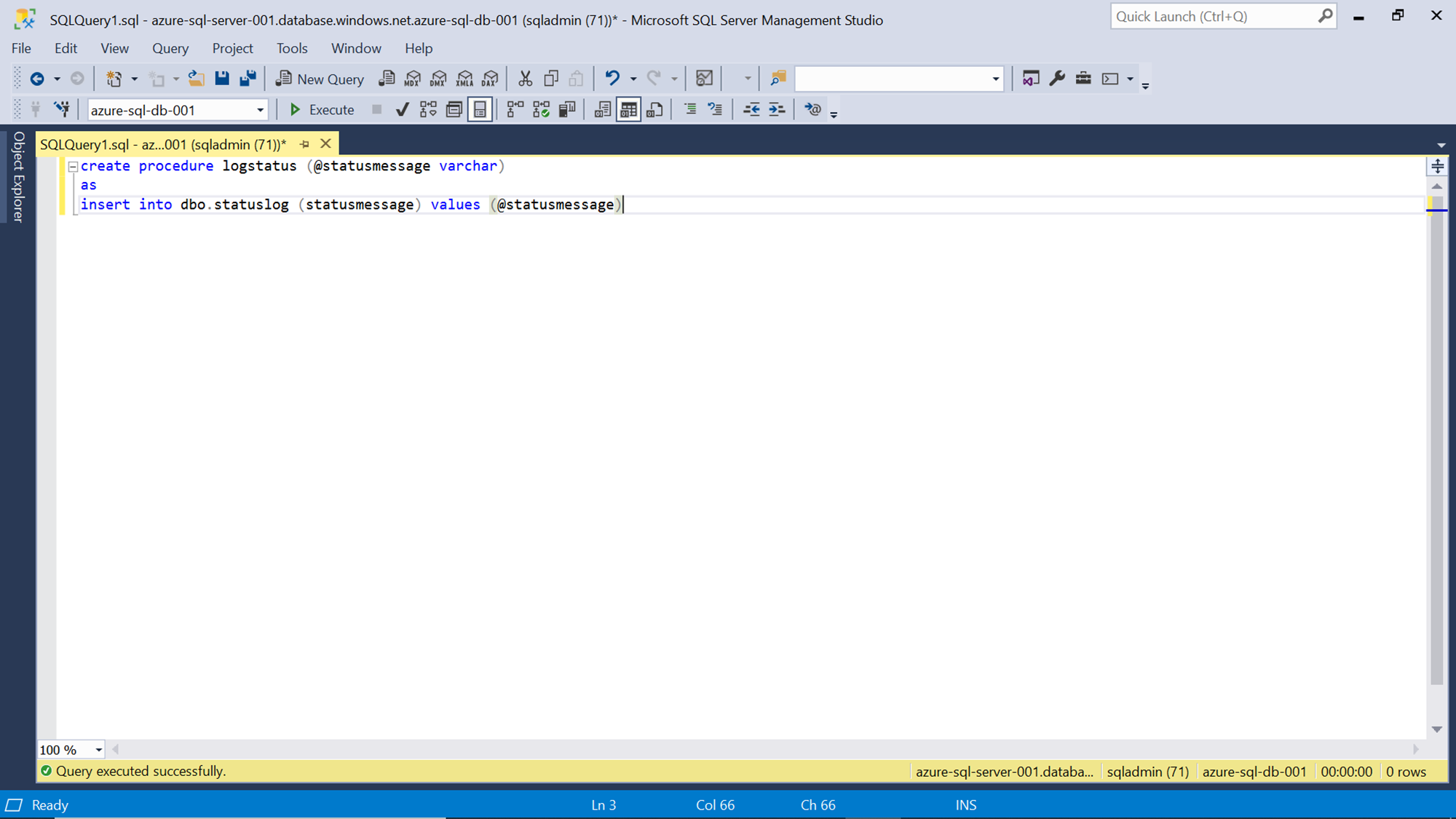Click the Save All icon

248,79
